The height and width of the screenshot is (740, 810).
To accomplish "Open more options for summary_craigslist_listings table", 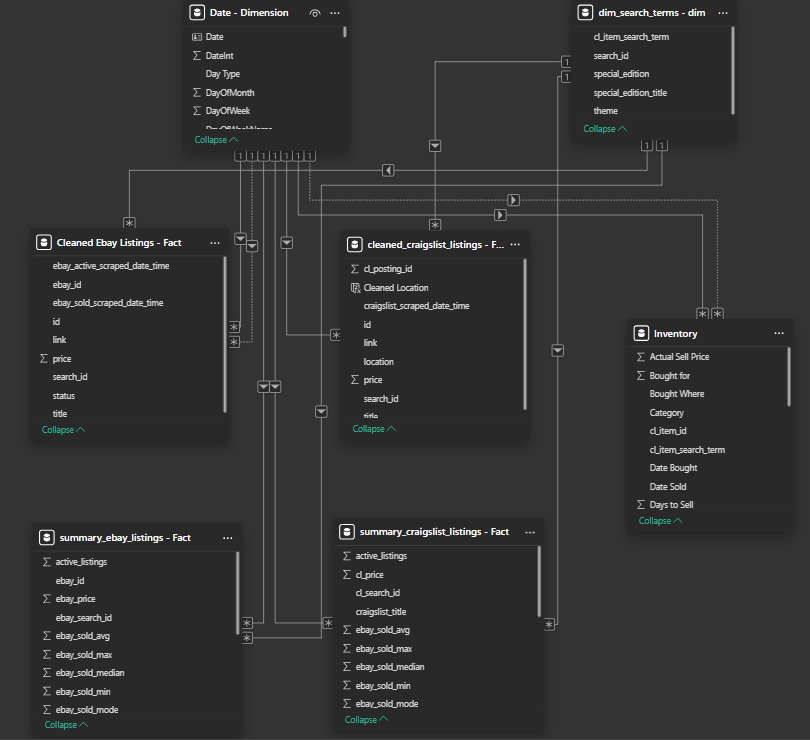I will click(530, 532).
